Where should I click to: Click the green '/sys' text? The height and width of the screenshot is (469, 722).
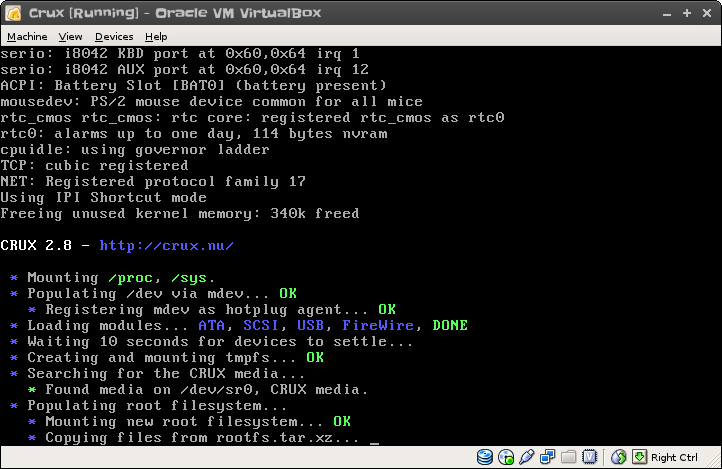tap(189, 278)
